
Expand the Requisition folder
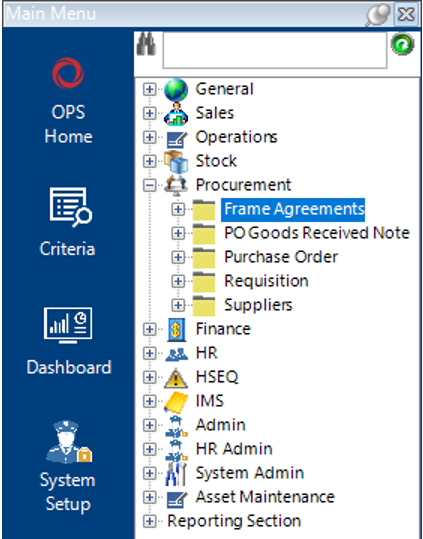point(178,281)
